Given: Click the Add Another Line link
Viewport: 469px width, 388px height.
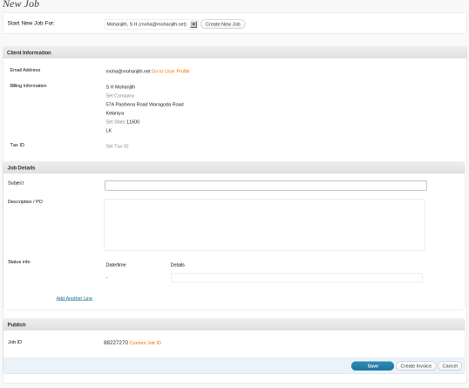Looking at the screenshot, I should 74,298.
